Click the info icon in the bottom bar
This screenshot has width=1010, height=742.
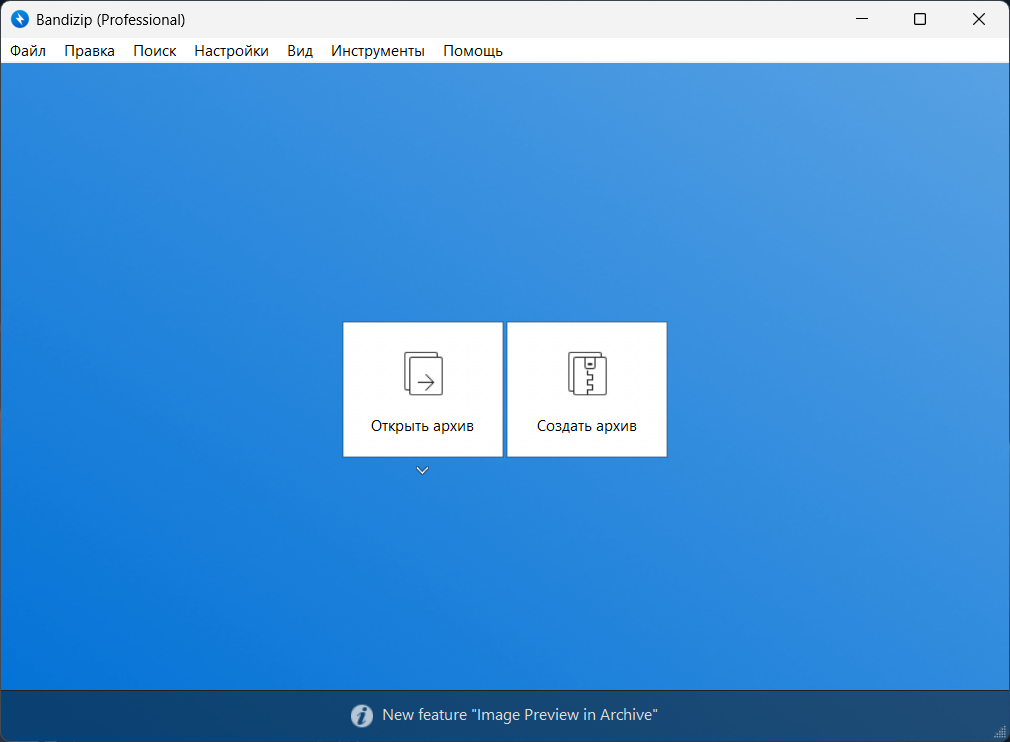coord(362,715)
